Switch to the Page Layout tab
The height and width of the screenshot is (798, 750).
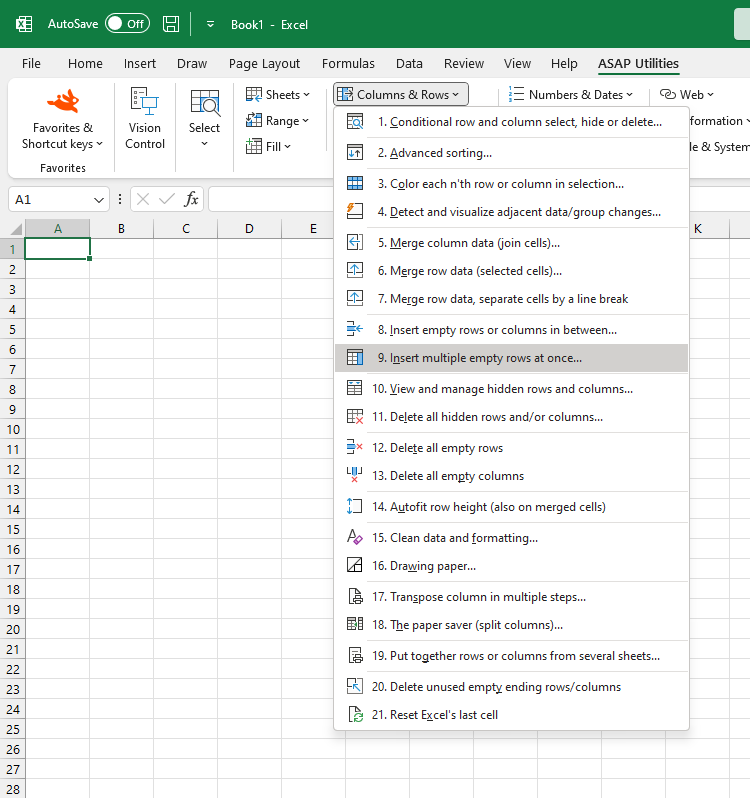tap(264, 64)
